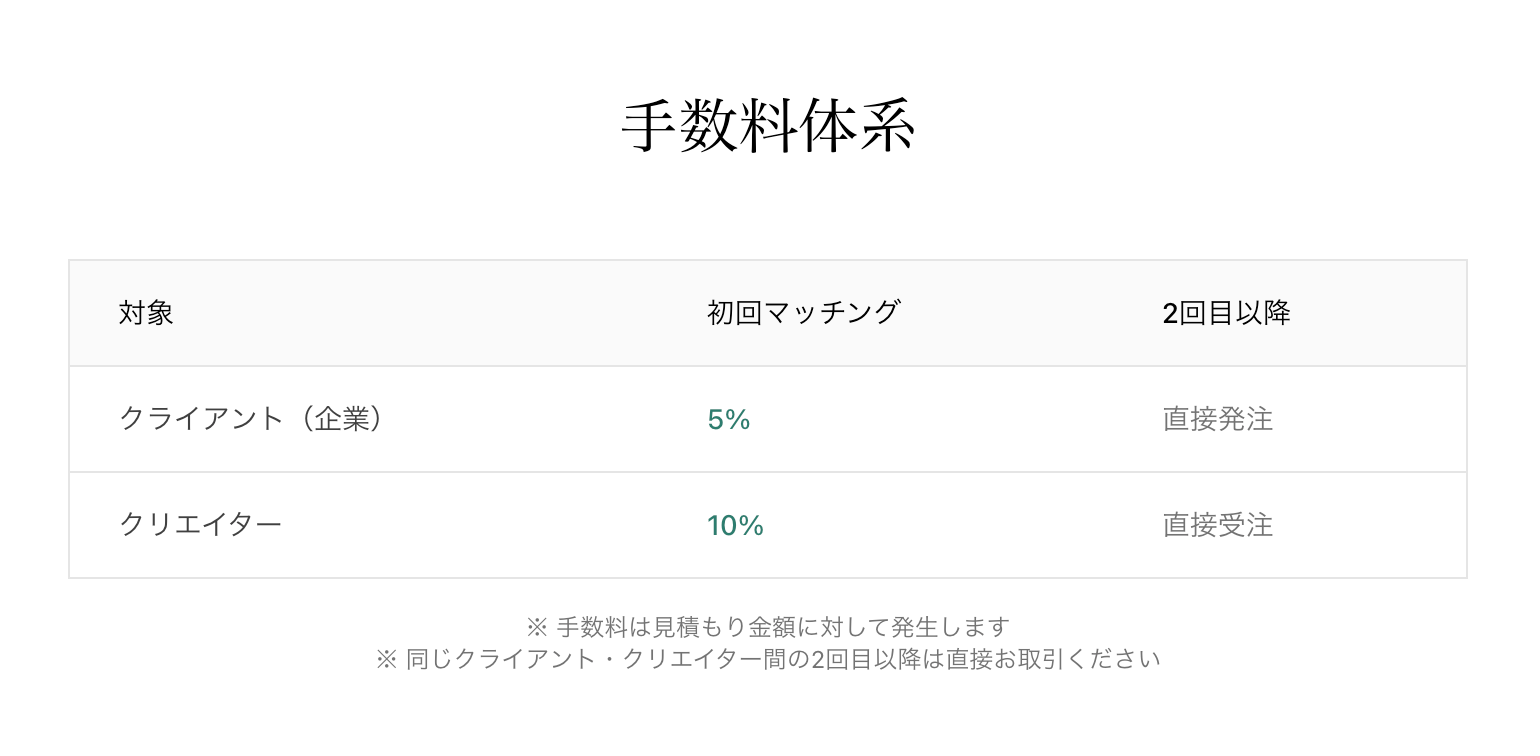Select the 対象 column header
Screen dimensions: 1540x756
tap(146, 313)
